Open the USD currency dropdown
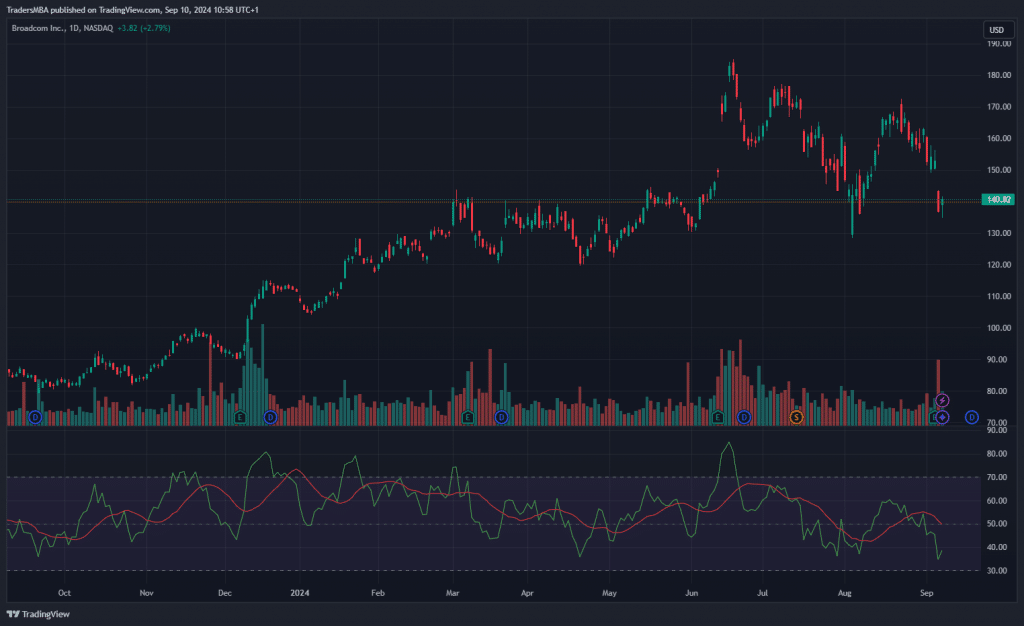 [x=995, y=30]
